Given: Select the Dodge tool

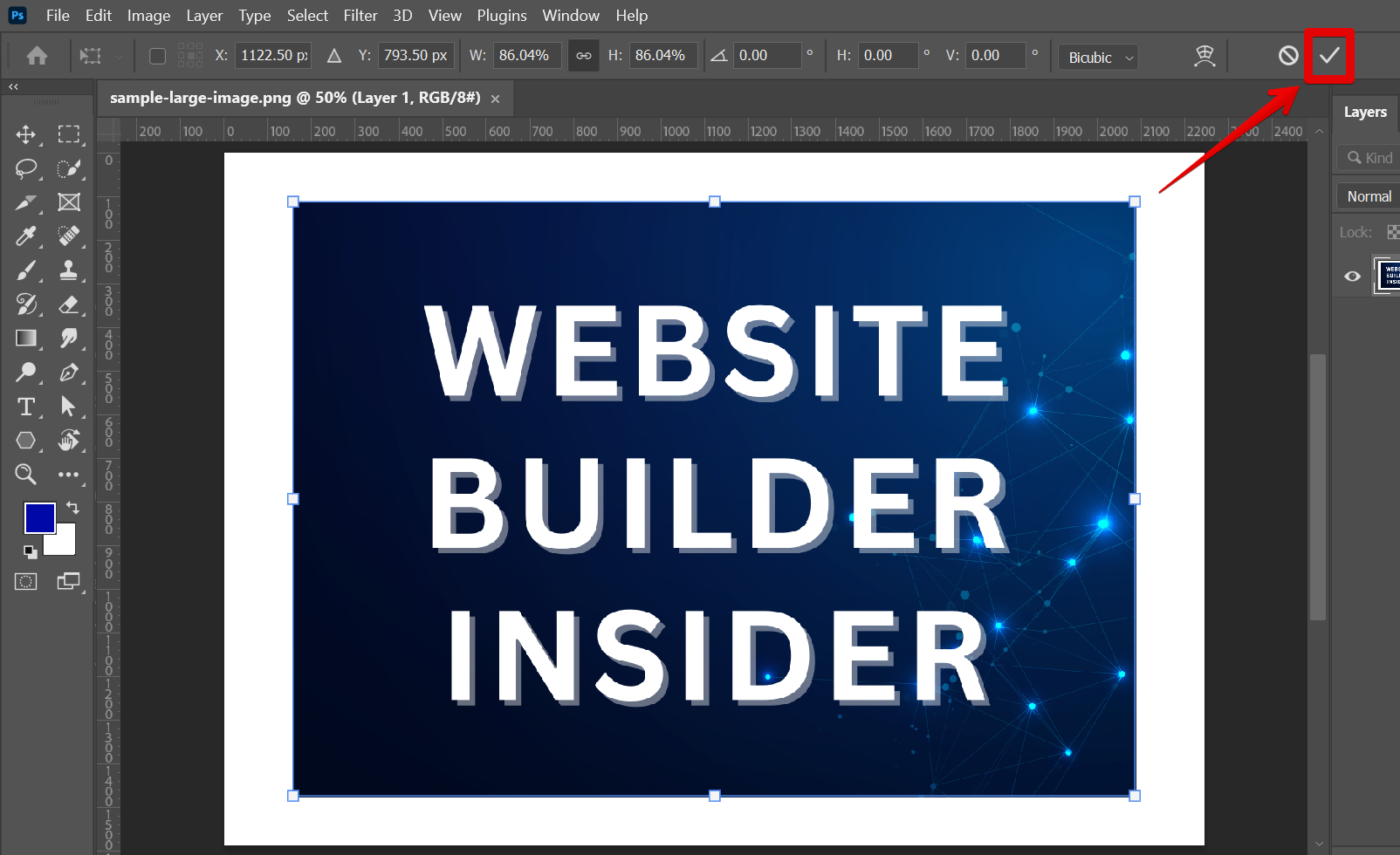Looking at the screenshot, I should (x=26, y=373).
